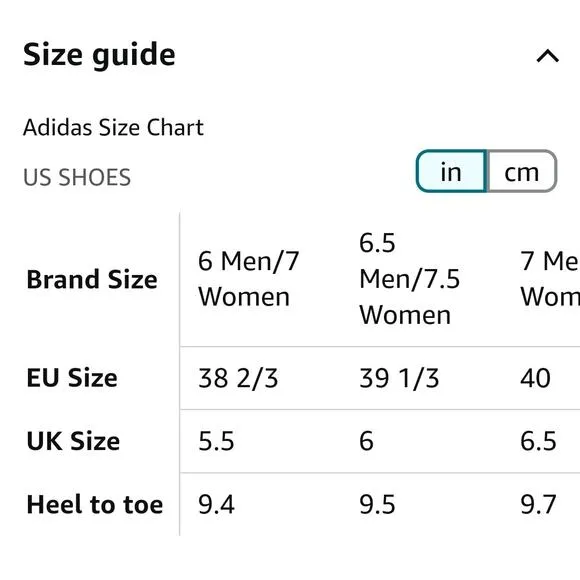The width and height of the screenshot is (580, 580).
Task: Click the 6 Men/7 Women size cell
Action: (x=249, y=279)
